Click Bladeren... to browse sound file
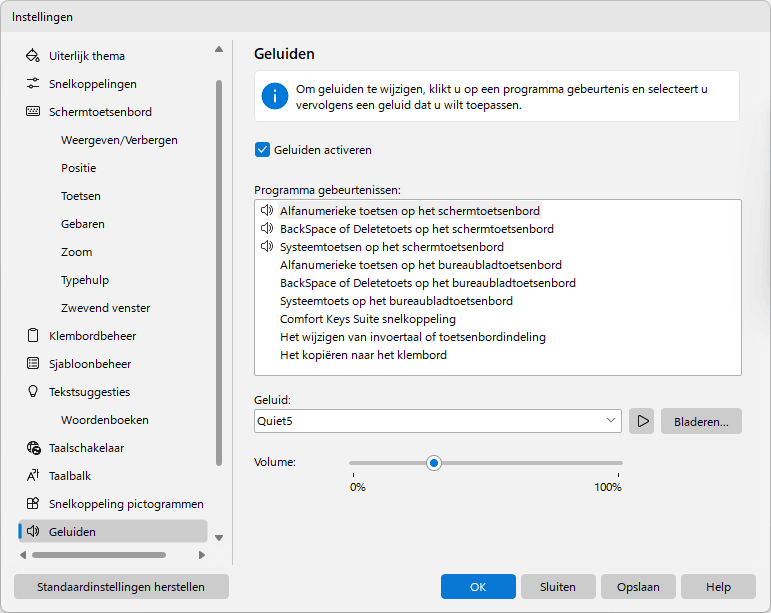 coord(701,421)
